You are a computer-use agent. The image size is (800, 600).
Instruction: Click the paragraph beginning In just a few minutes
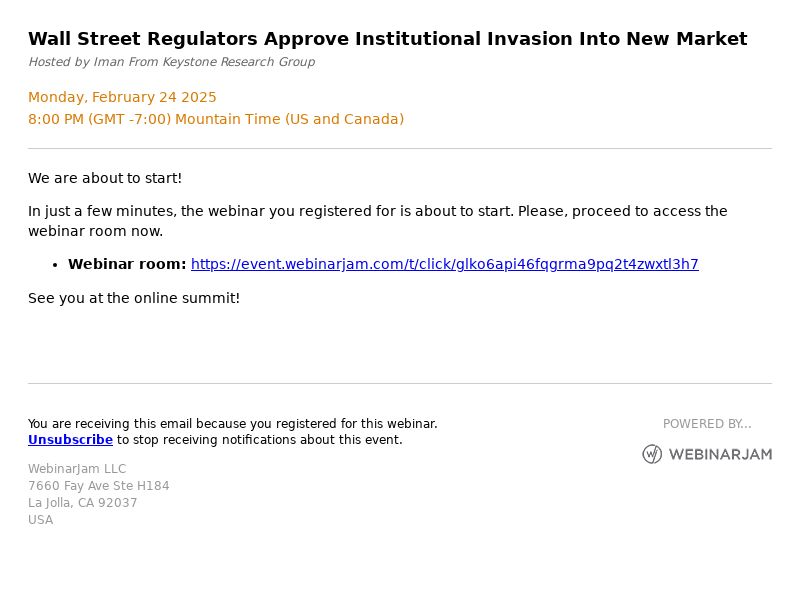point(378,221)
